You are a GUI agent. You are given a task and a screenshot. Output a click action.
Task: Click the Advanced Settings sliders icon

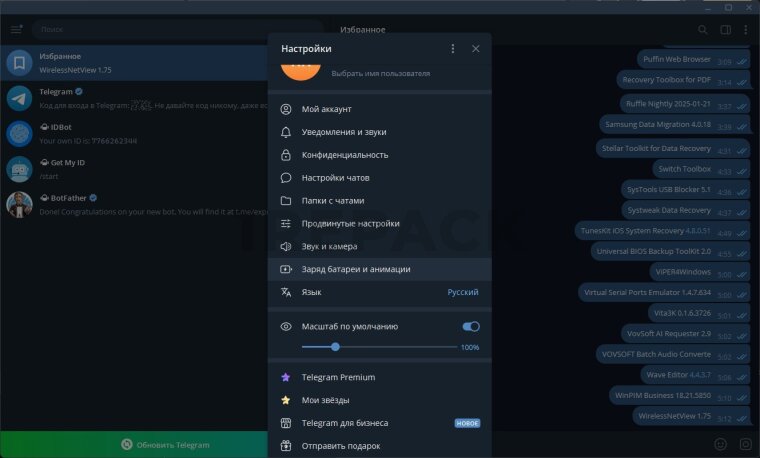tap(286, 224)
